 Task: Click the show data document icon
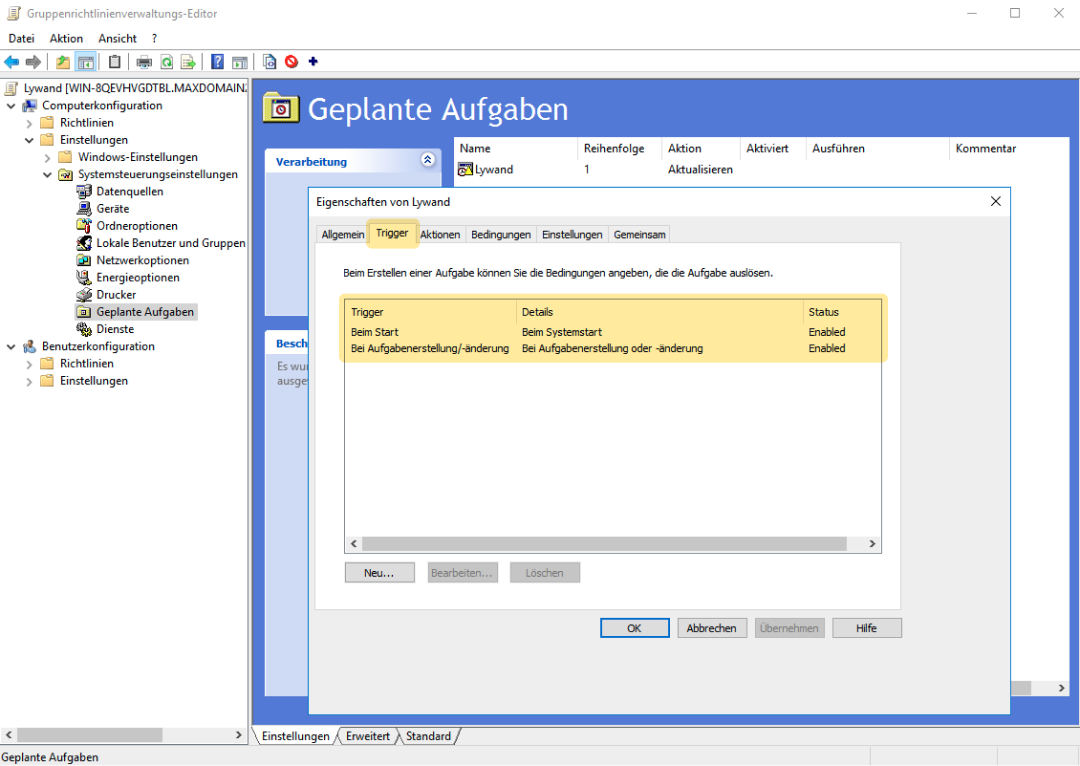(x=269, y=62)
